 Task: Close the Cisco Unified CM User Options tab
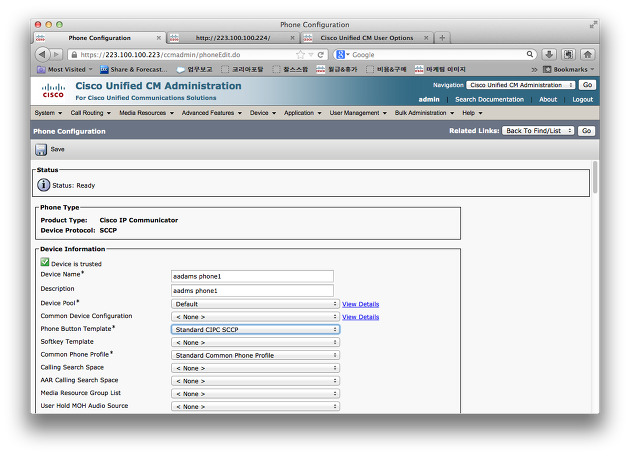426,38
